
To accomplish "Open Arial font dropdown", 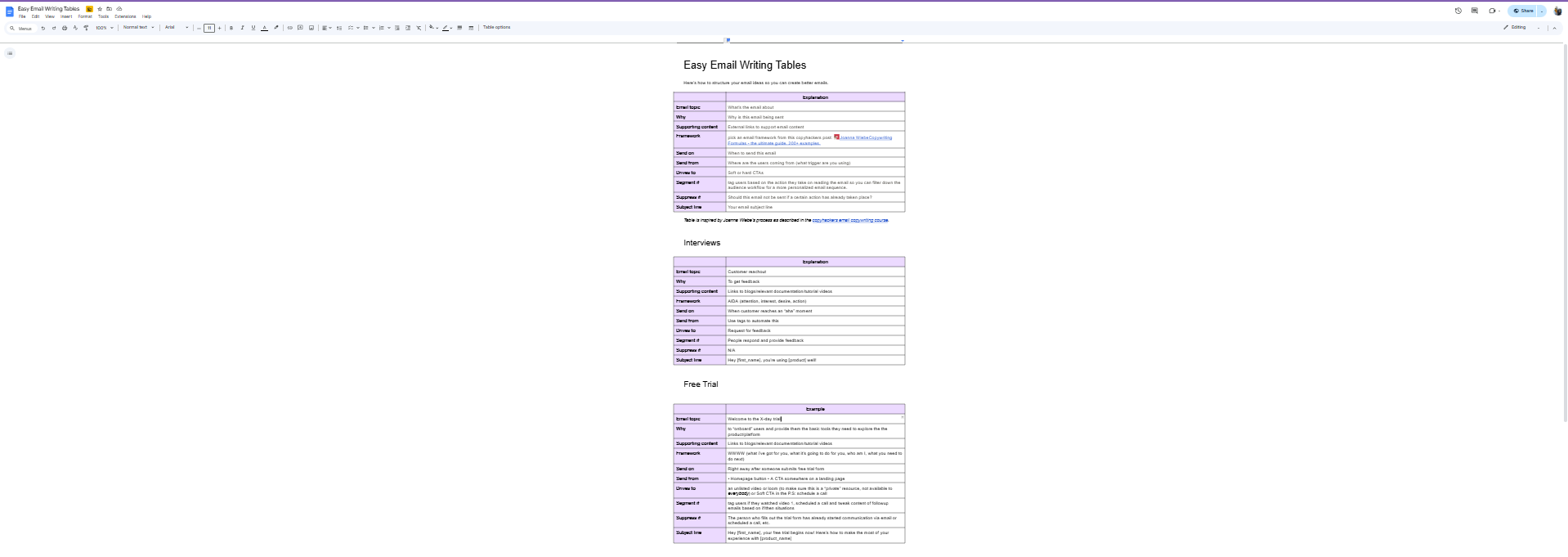I will [176, 27].
